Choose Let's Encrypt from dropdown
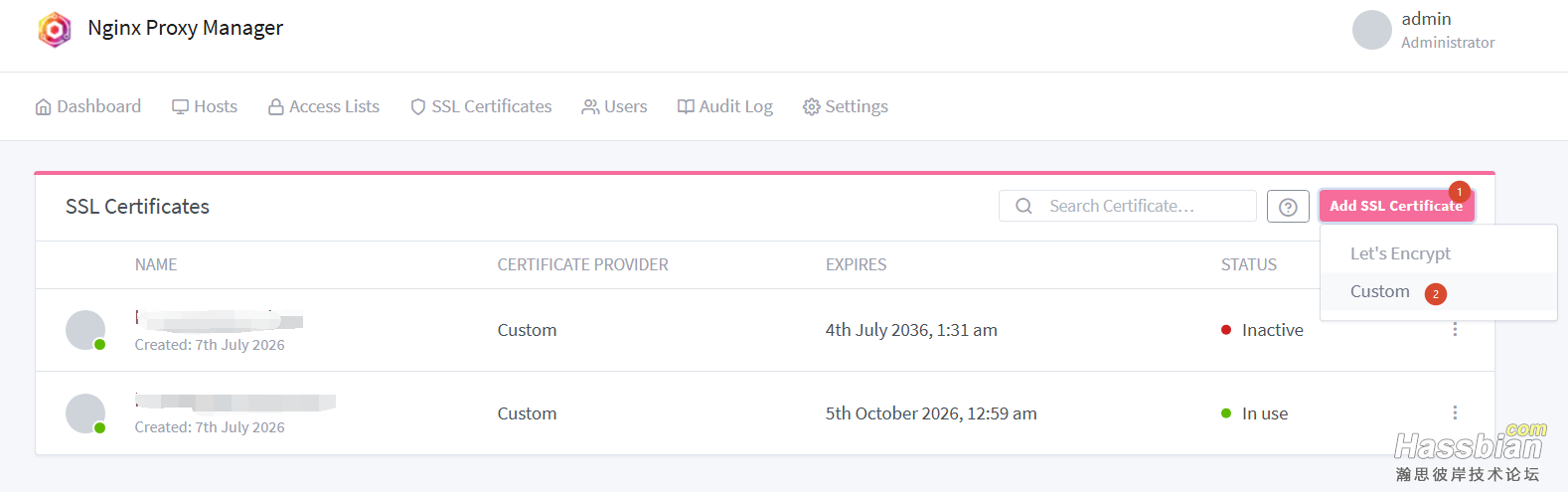Image resolution: width=1568 pixels, height=492 pixels. [x=1400, y=253]
